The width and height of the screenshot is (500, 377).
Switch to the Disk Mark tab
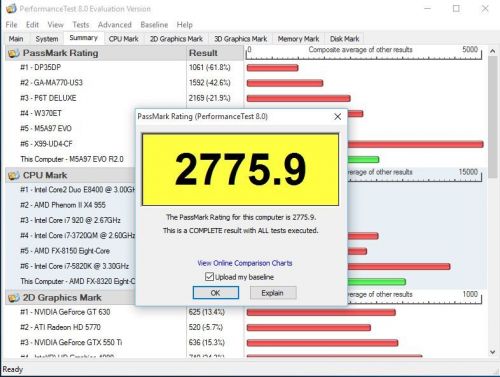point(344,39)
